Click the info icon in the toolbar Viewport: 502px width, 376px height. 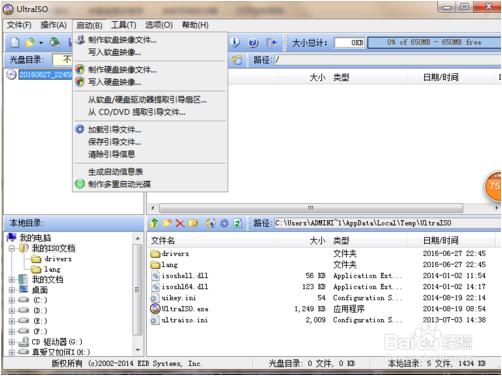point(235,42)
